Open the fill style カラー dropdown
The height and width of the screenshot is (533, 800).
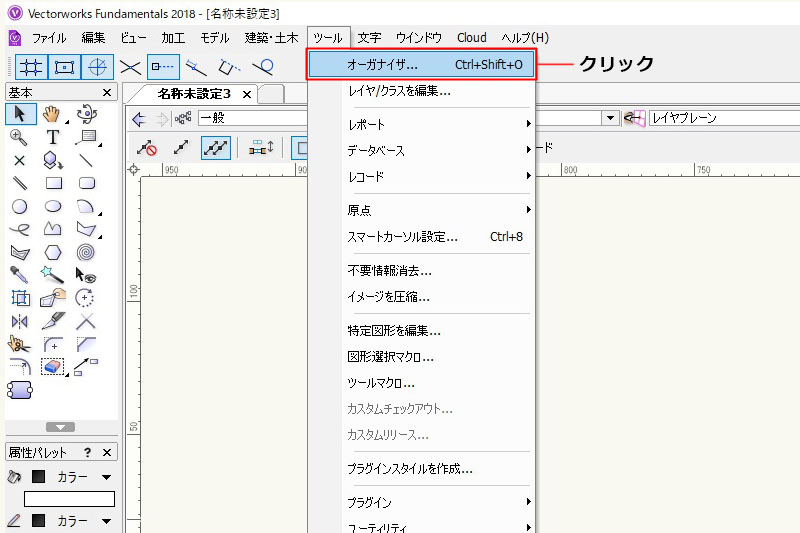[106, 477]
